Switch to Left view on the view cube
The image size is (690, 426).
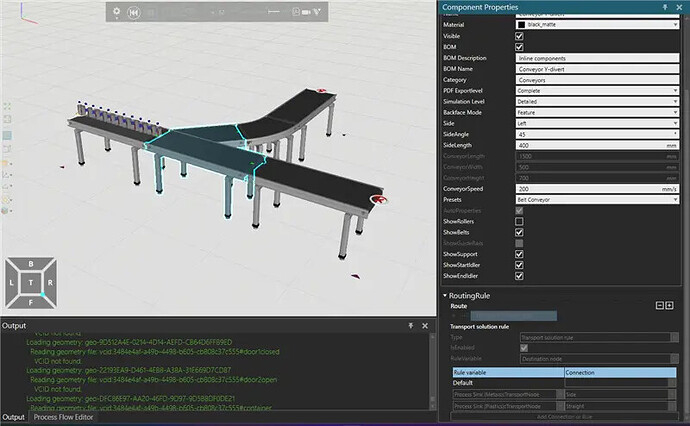(x=11, y=283)
